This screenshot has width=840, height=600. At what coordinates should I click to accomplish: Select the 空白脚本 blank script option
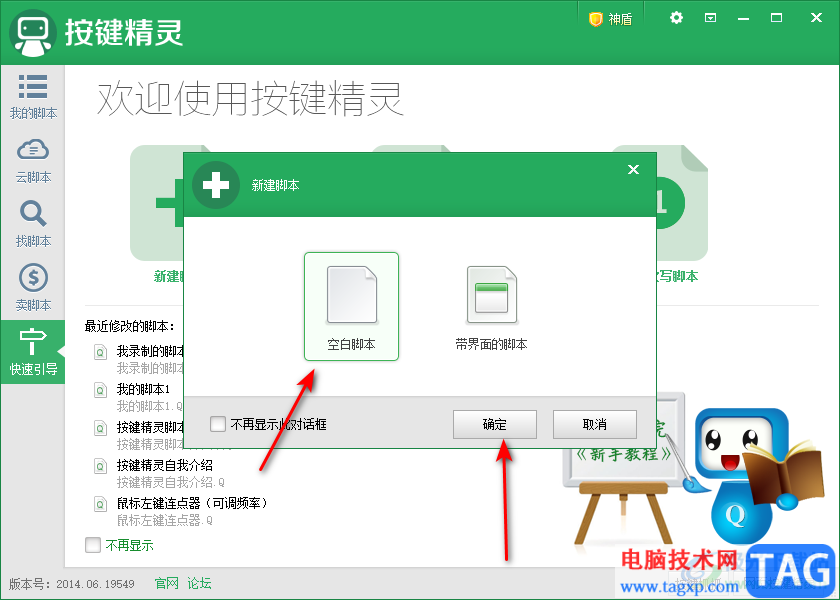[x=351, y=306]
